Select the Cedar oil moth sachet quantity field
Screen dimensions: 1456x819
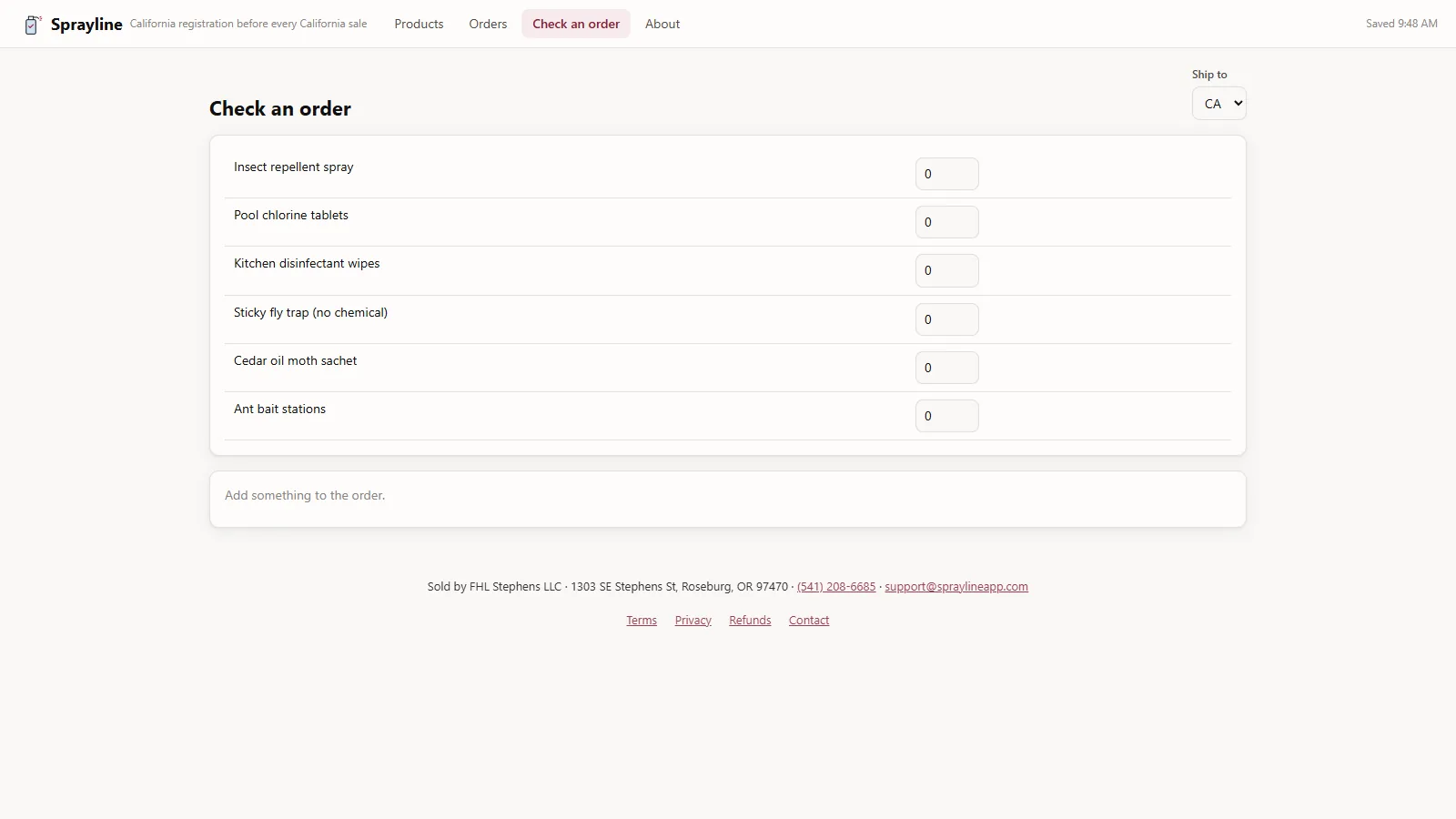946,368
